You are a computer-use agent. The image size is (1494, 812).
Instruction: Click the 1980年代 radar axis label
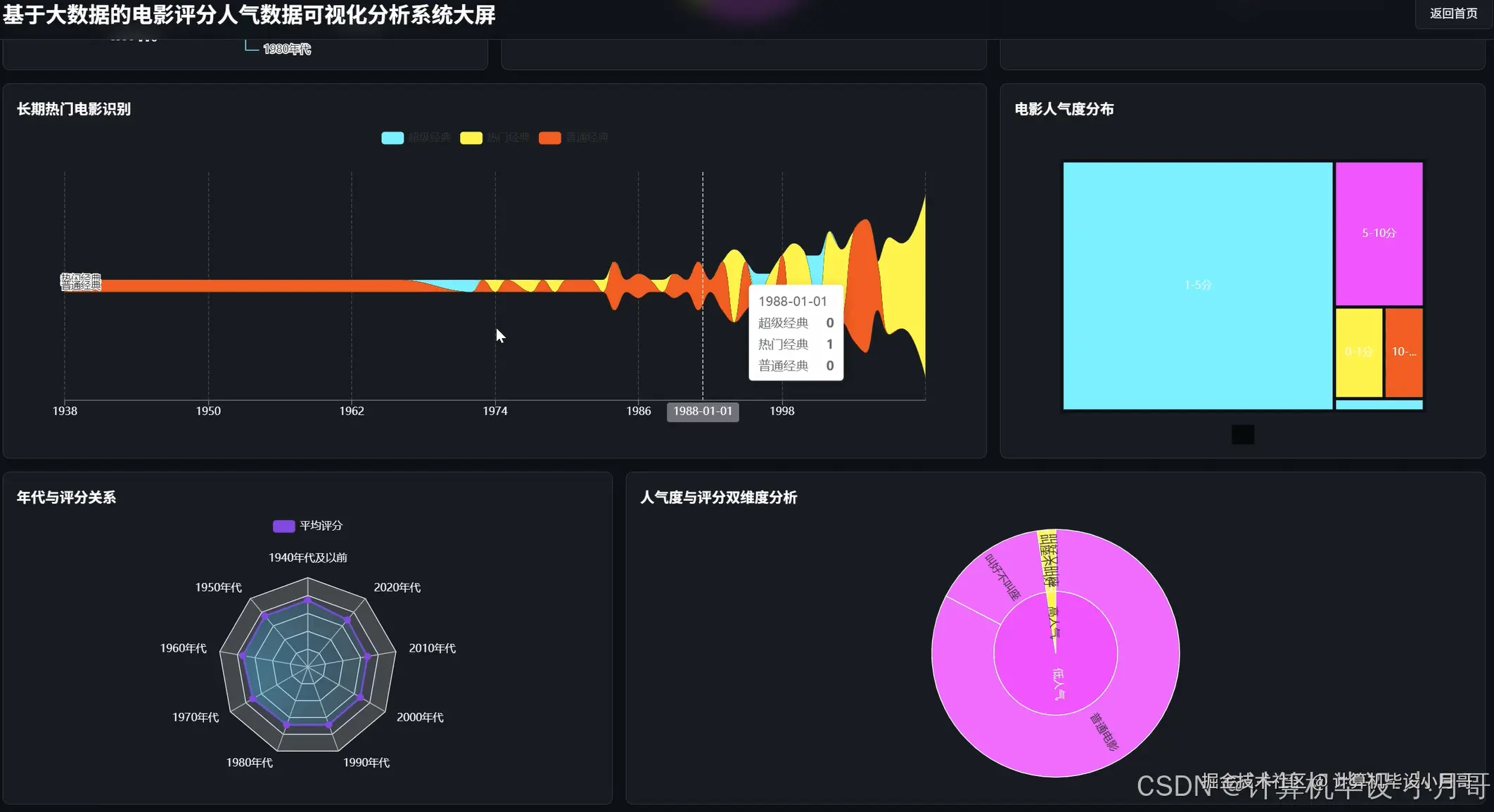[249, 761]
